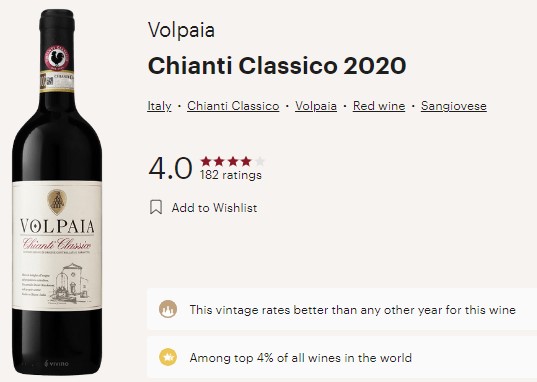The height and width of the screenshot is (382, 537).
Task: Click the 182 ratings count
Action: pos(231,175)
